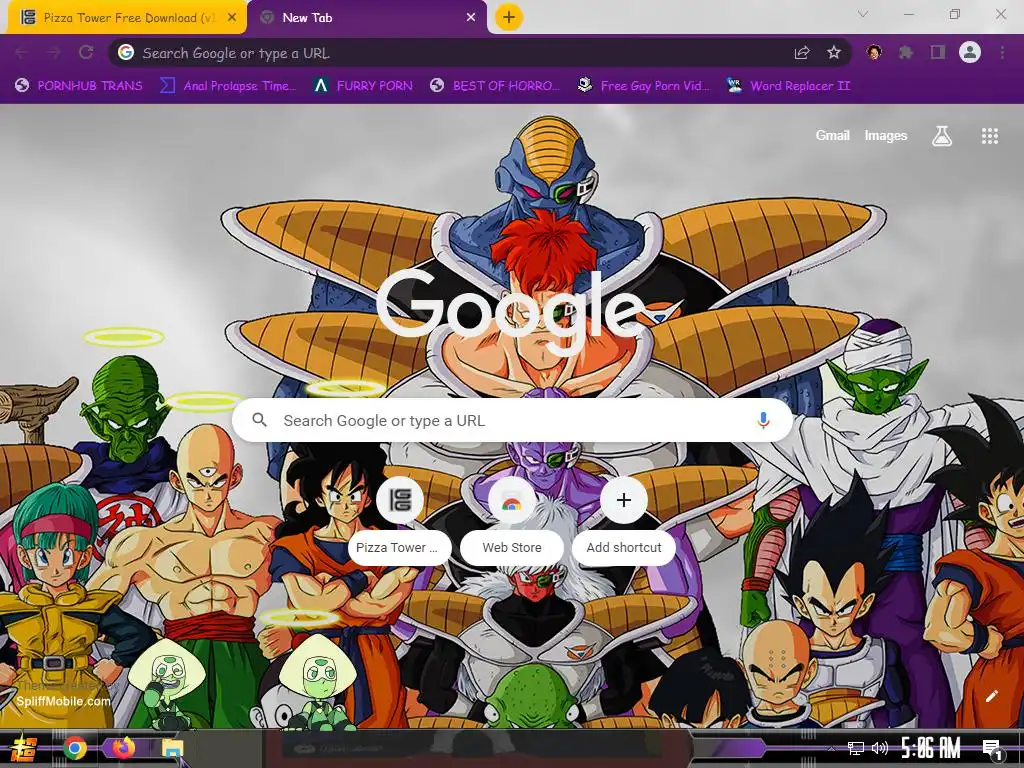Open the Search Labs flask icon
This screenshot has height=768, width=1024.
point(942,136)
